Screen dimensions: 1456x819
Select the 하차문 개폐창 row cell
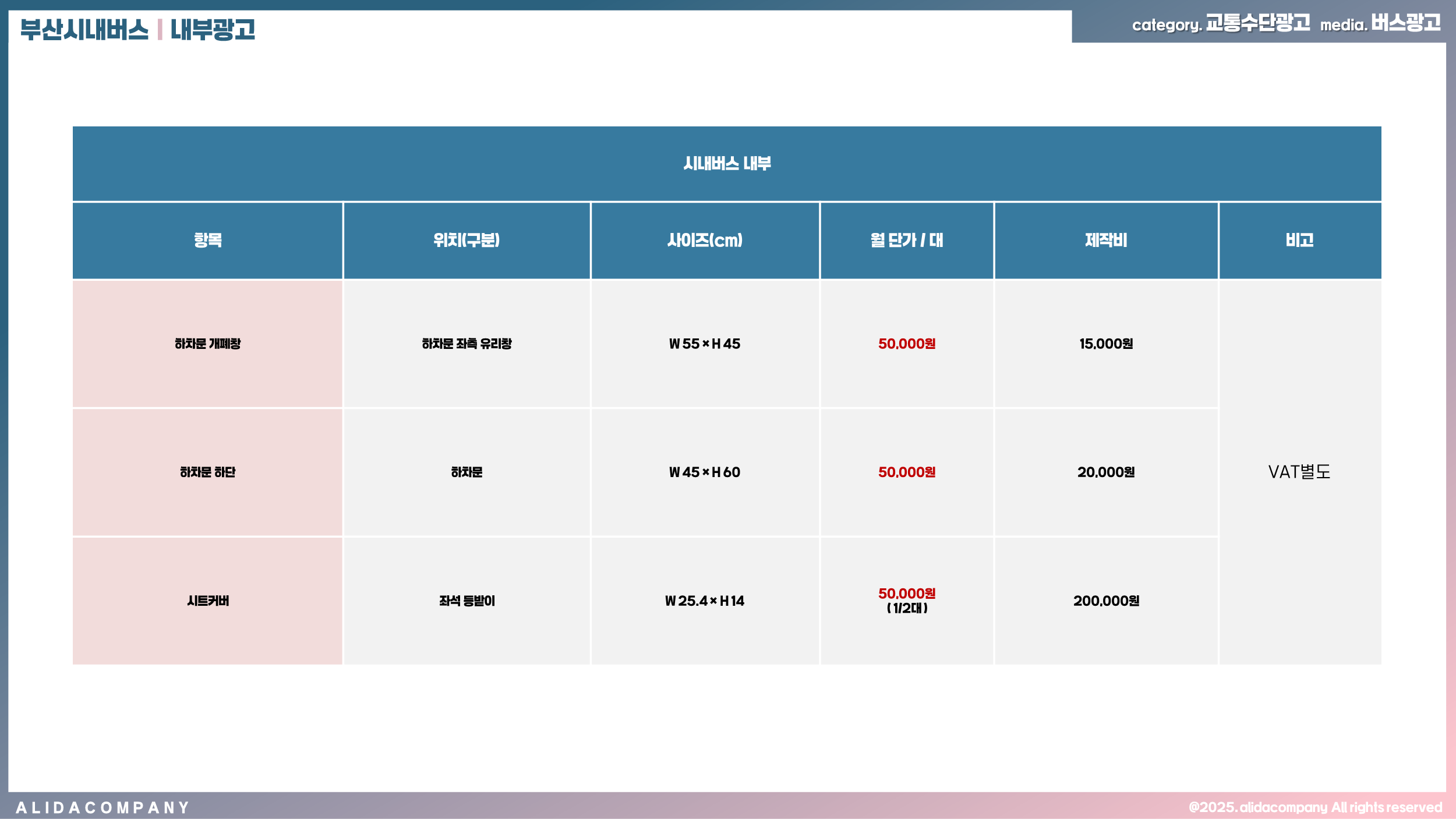pyautogui.click(x=208, y=344)
